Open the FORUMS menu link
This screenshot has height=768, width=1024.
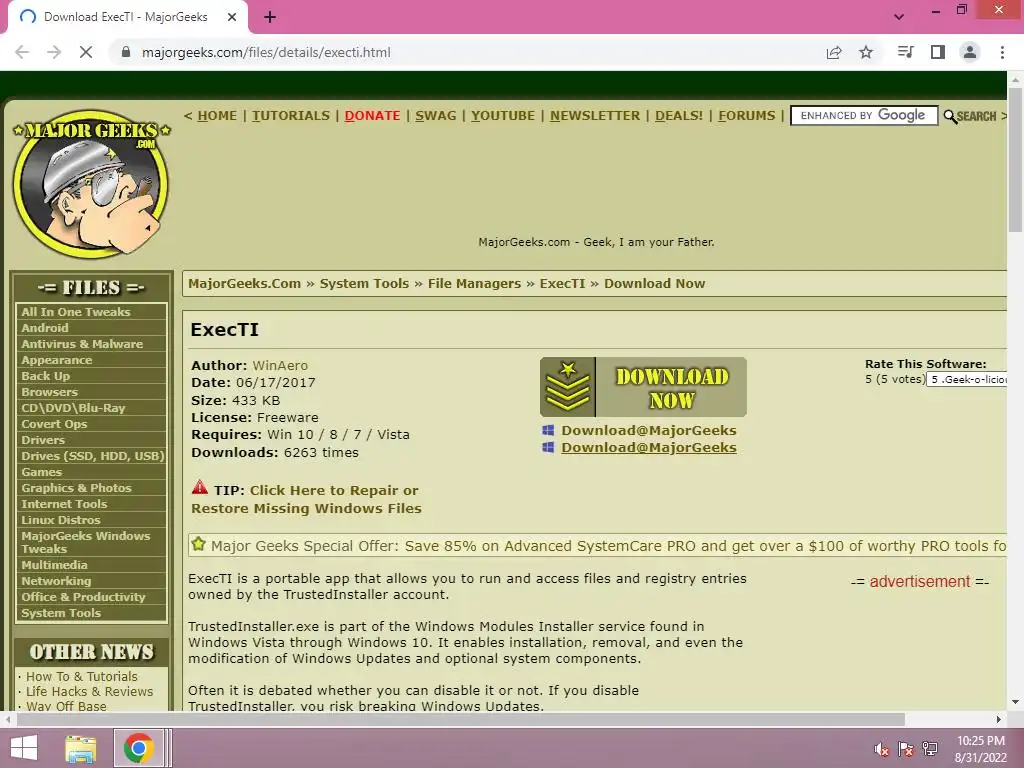coord(746,116)
